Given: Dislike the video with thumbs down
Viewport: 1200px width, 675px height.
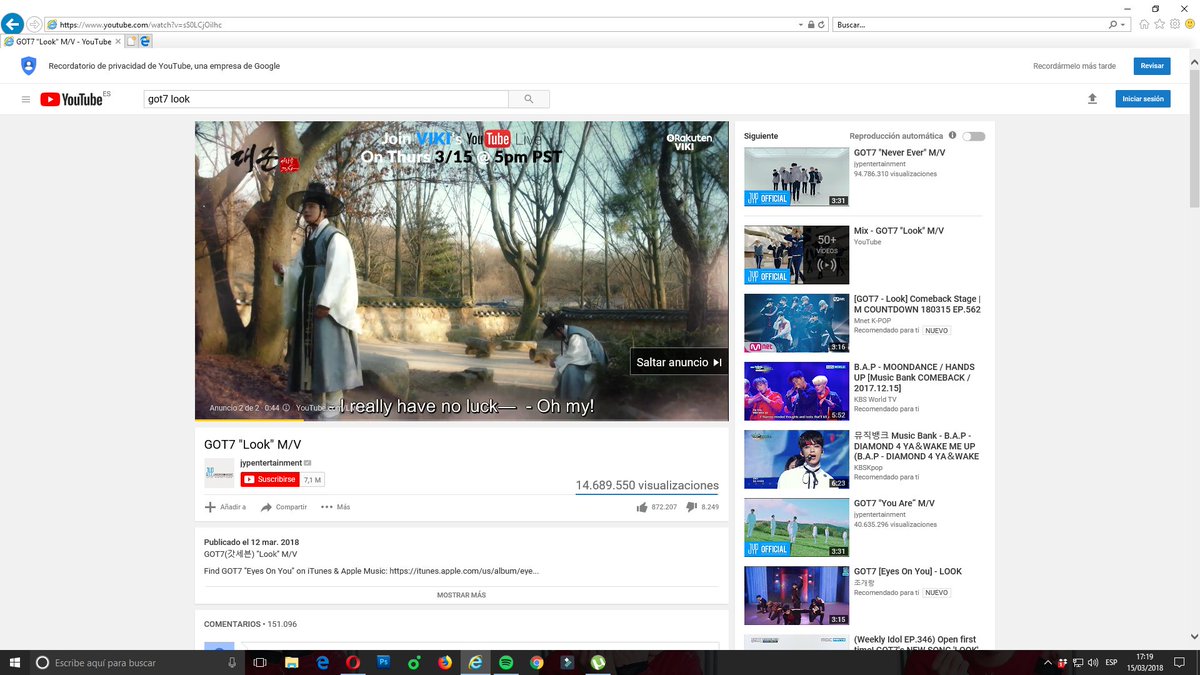Looking at the screenshot, I should click(x=692, y=507).
